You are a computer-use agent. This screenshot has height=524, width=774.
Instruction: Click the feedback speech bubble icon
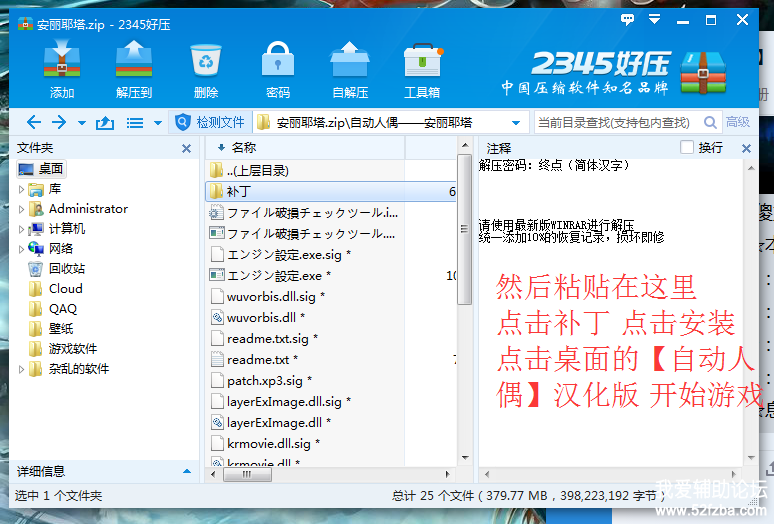coord(627,20)
